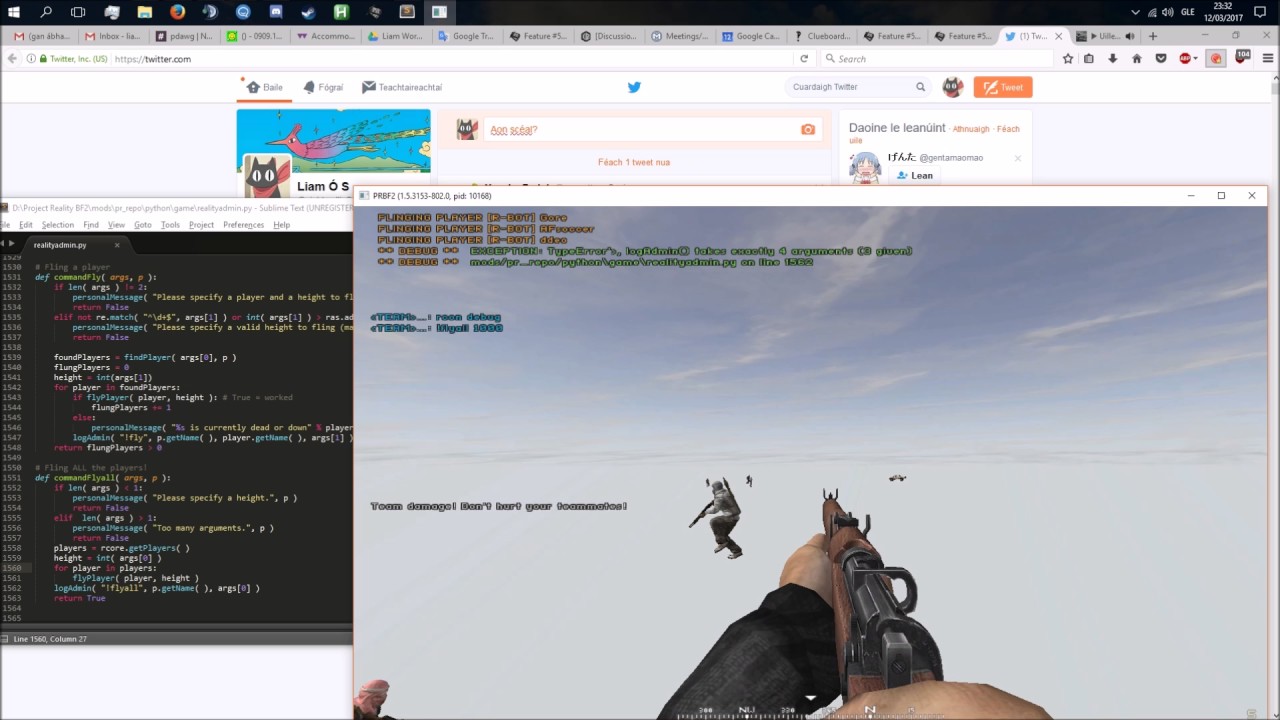This screenshot has height=720, width=1280.
Task: Dismiss @gentamaomao suggestion
Action: (1018, 158)
